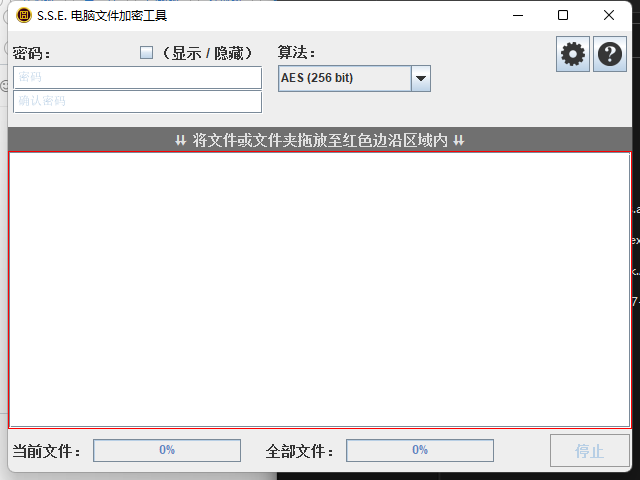Maximize the S.S.E. window
Screen dimensions: 640x480
tap(563, 16)
